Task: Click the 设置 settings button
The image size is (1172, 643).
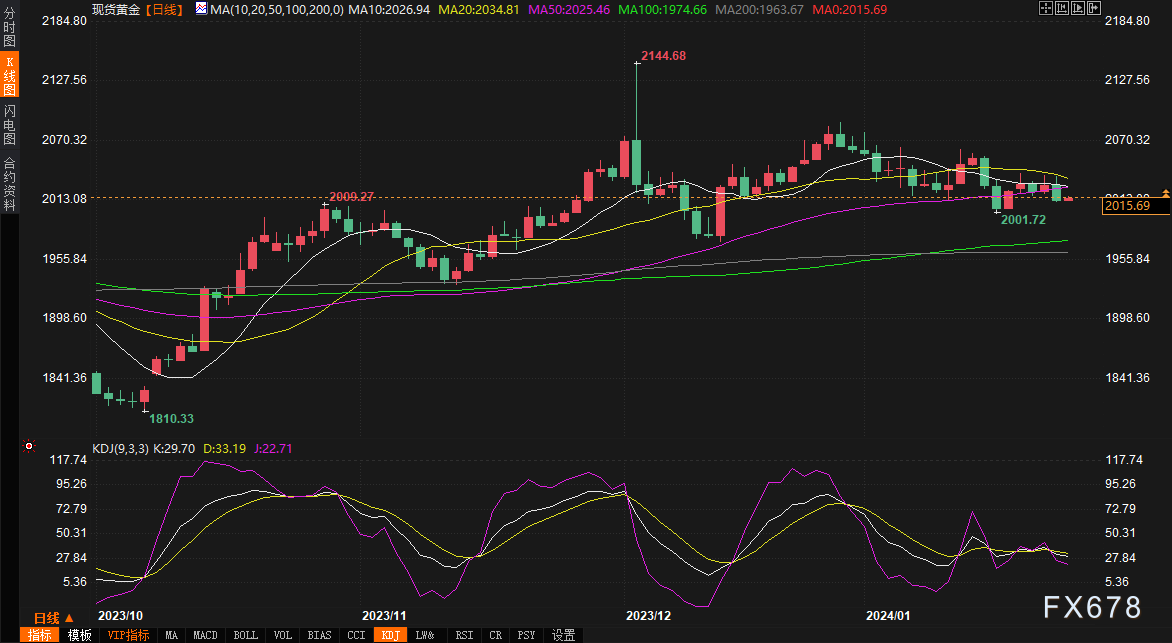Action: click(x=563, y=635)
